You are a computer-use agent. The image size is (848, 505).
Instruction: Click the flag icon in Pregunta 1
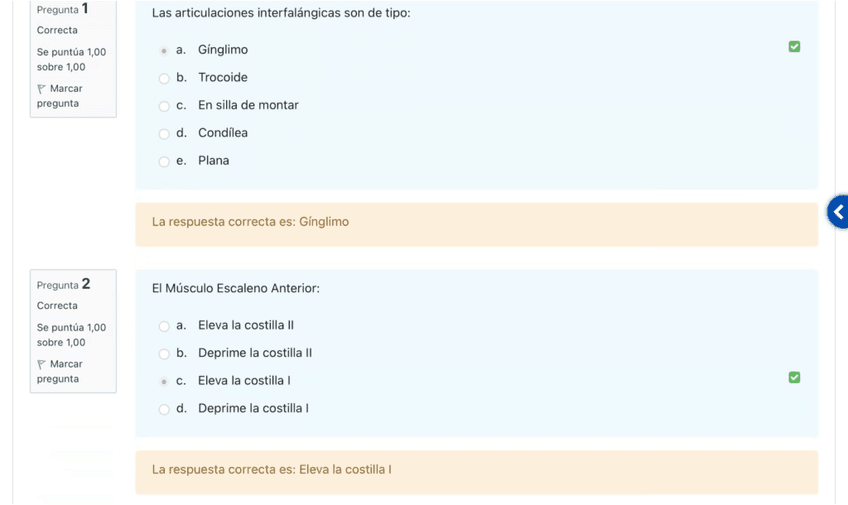pos(42,89)
